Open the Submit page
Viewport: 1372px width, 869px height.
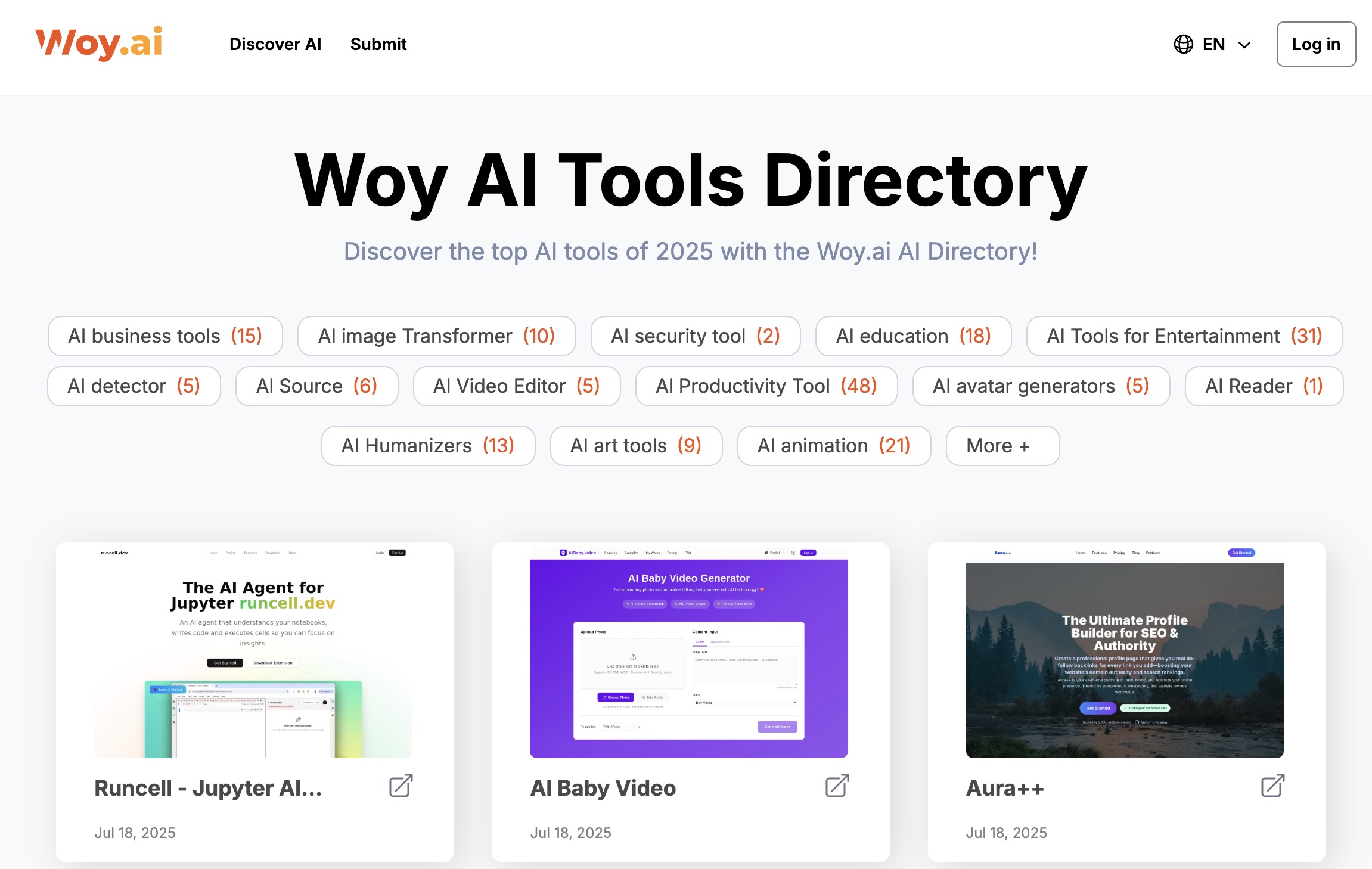click(x=378, y=44)
